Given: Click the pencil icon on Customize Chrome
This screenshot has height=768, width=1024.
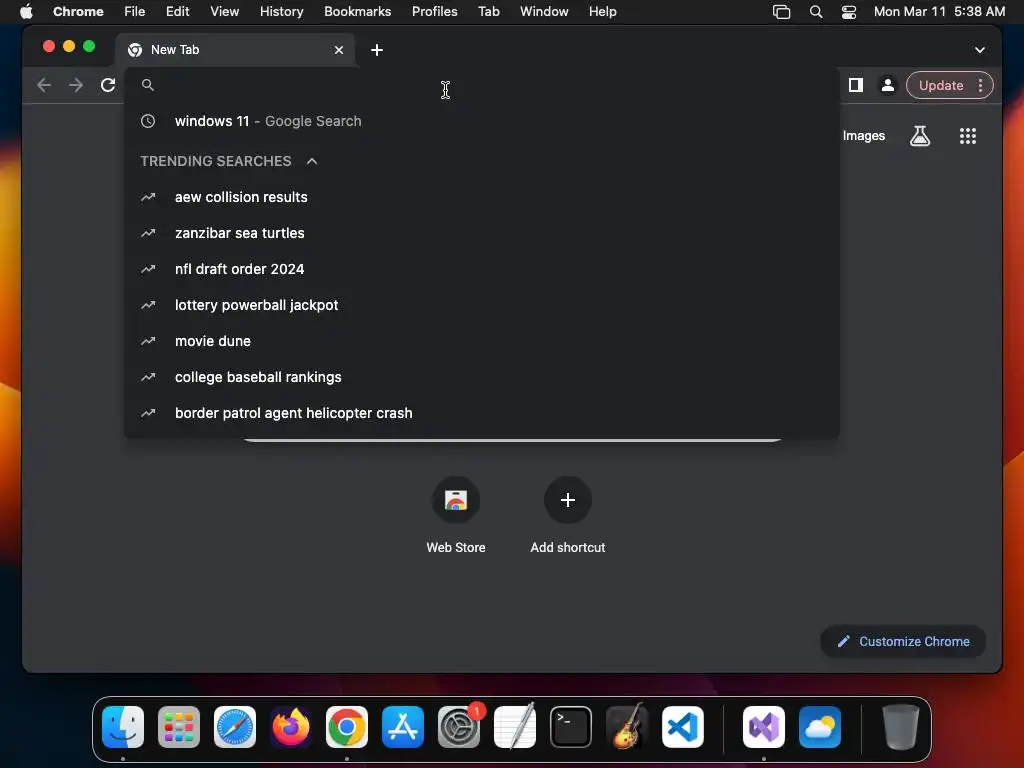Looking at the screenshot, I should (843, 641).
